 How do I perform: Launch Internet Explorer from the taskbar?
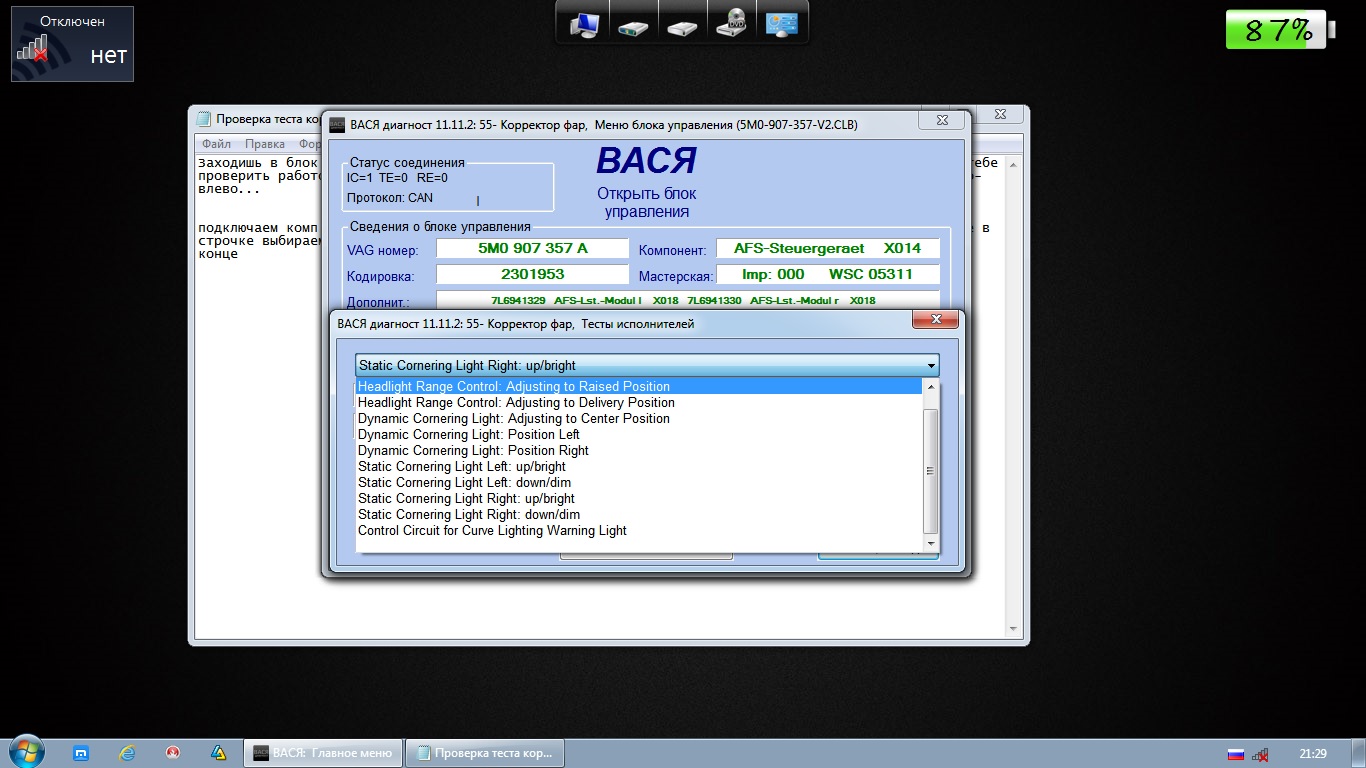pyautogui.click(x=127, y=753)
